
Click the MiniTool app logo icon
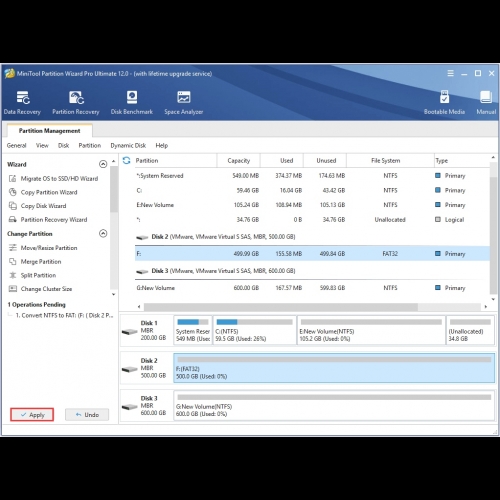(10, 73)
